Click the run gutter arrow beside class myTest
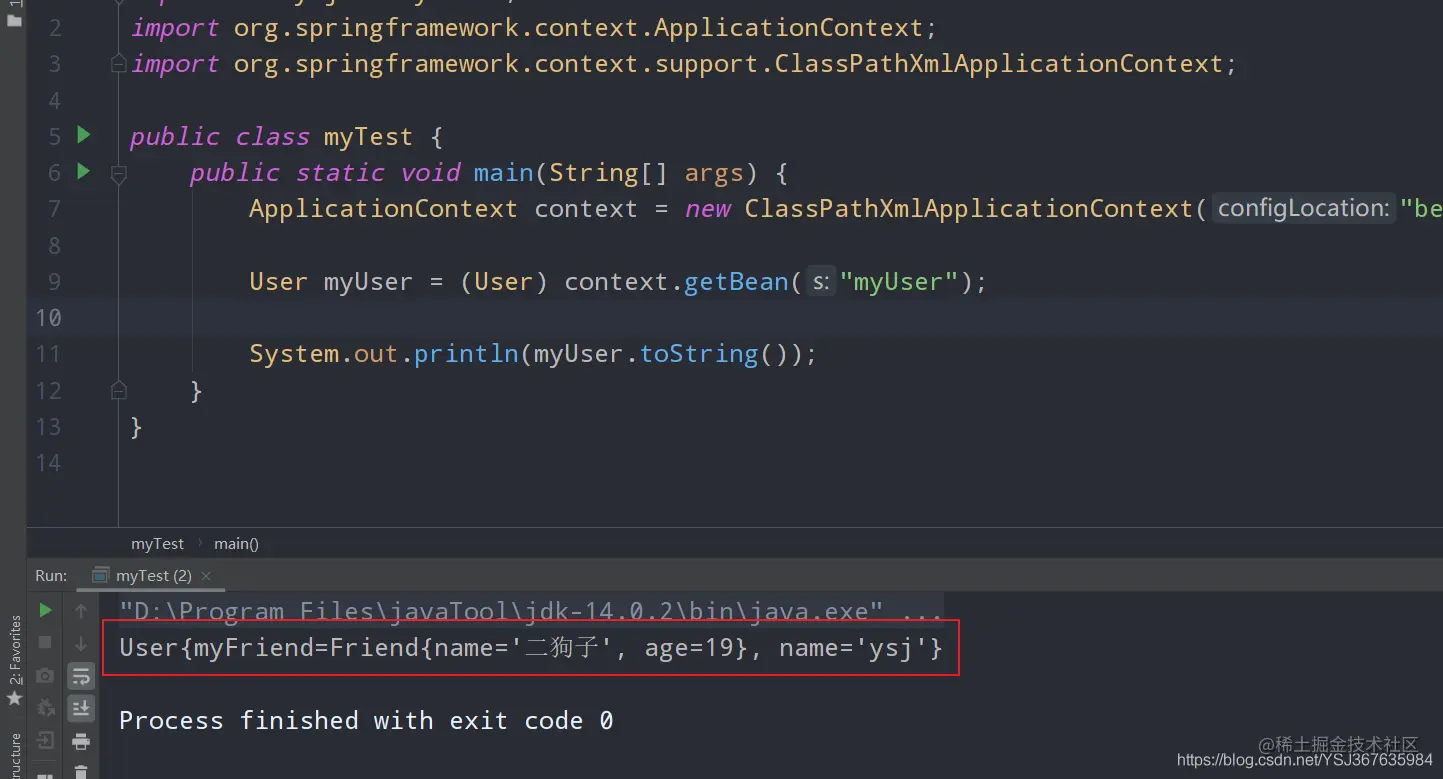 point(84,135)
